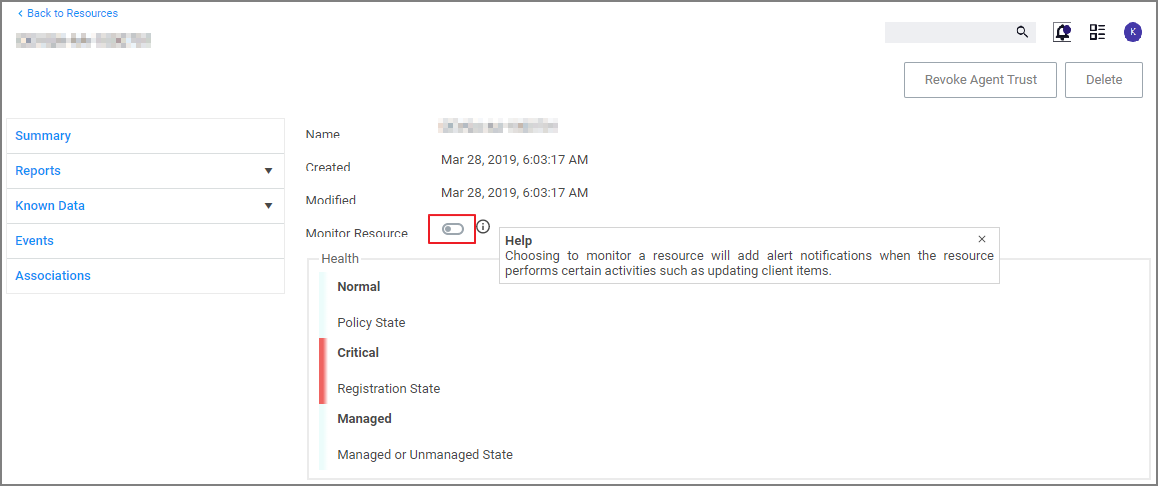Click the Health group heading

point(340,259)
